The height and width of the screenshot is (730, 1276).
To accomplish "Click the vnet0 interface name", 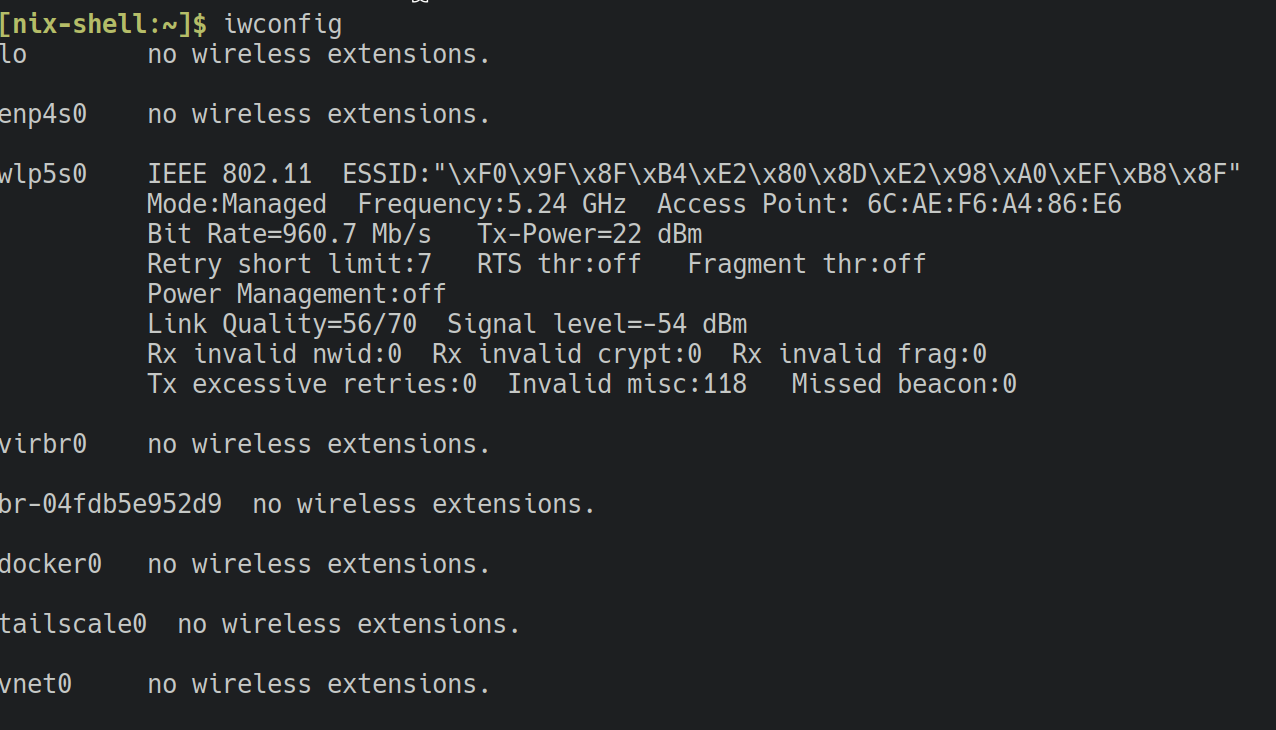I will (x=36, y=685).
